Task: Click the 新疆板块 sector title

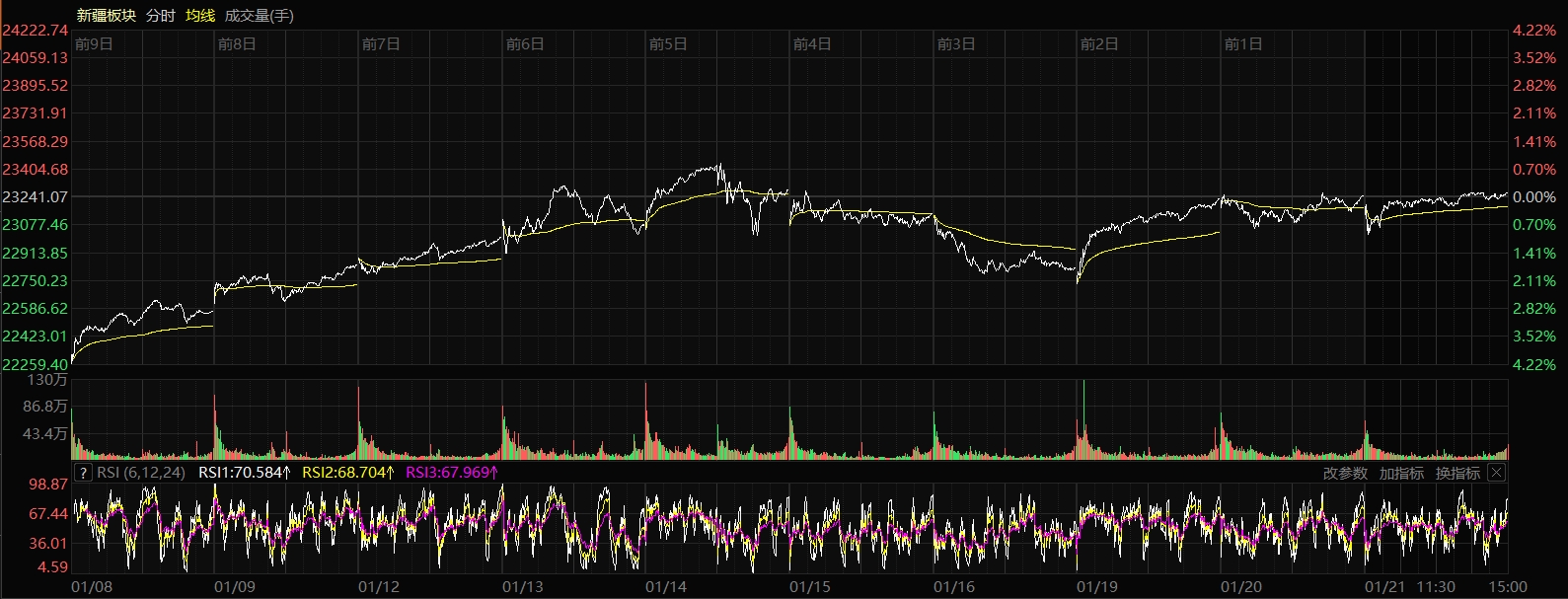Action: coord(106,15)
